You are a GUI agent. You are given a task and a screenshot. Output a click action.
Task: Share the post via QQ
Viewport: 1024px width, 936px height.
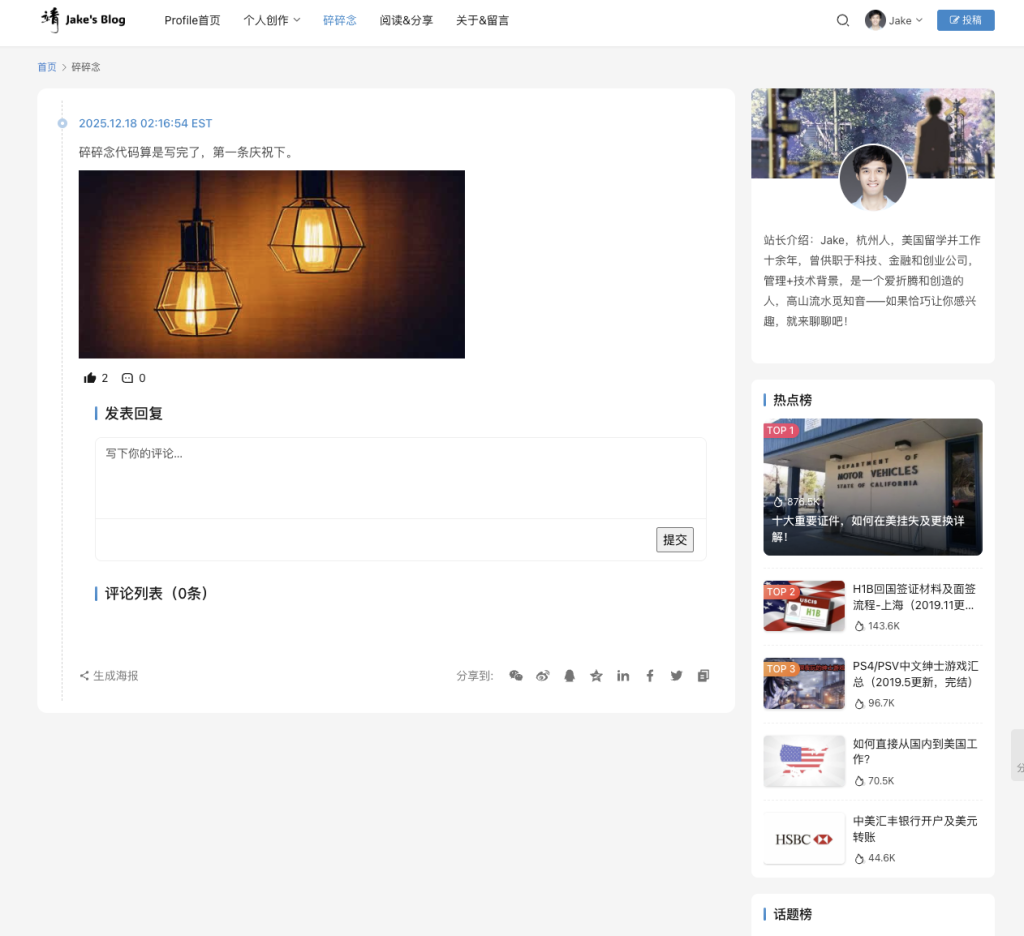click(569, 675)
